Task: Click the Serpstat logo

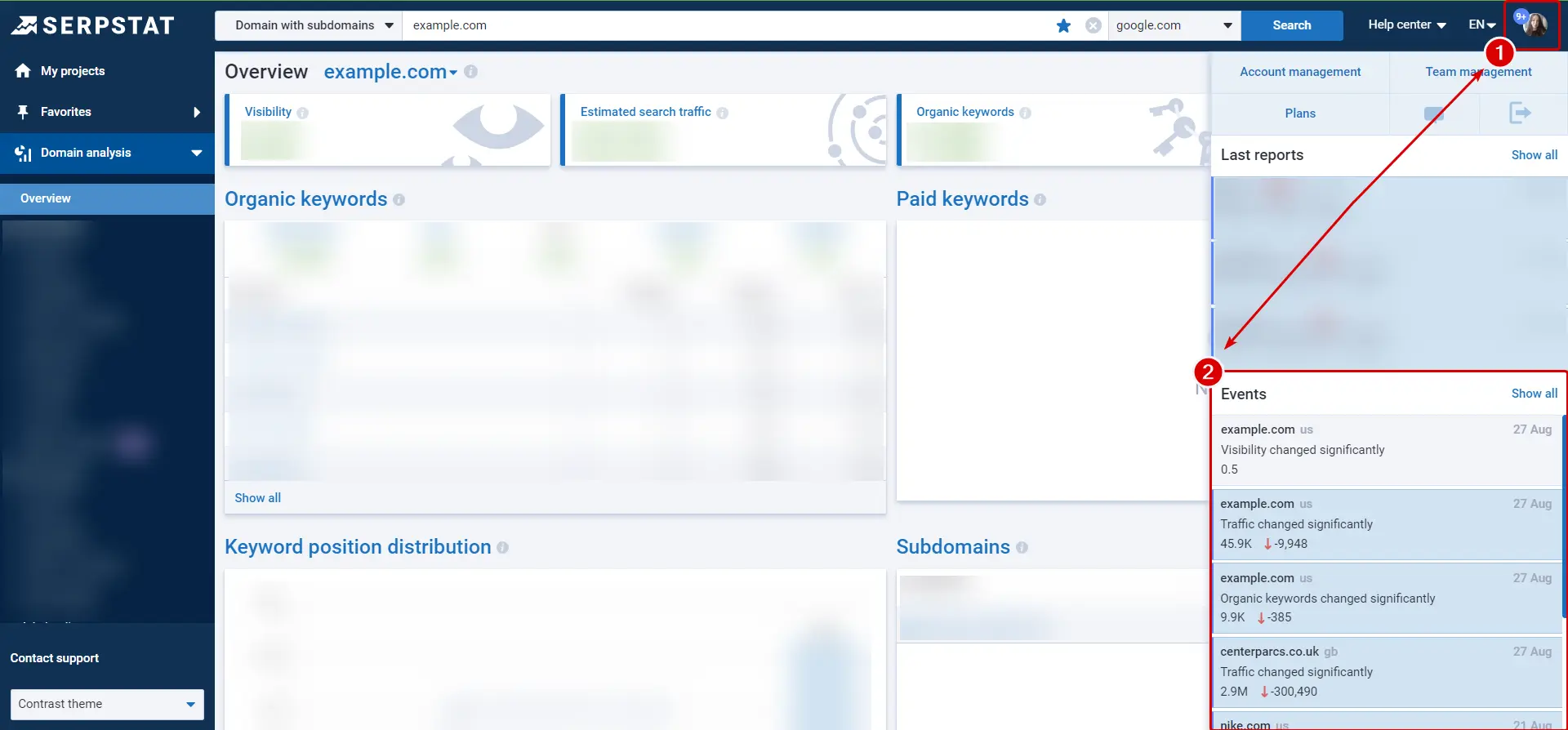Action: pyautogui.click(x=92, y=25)
